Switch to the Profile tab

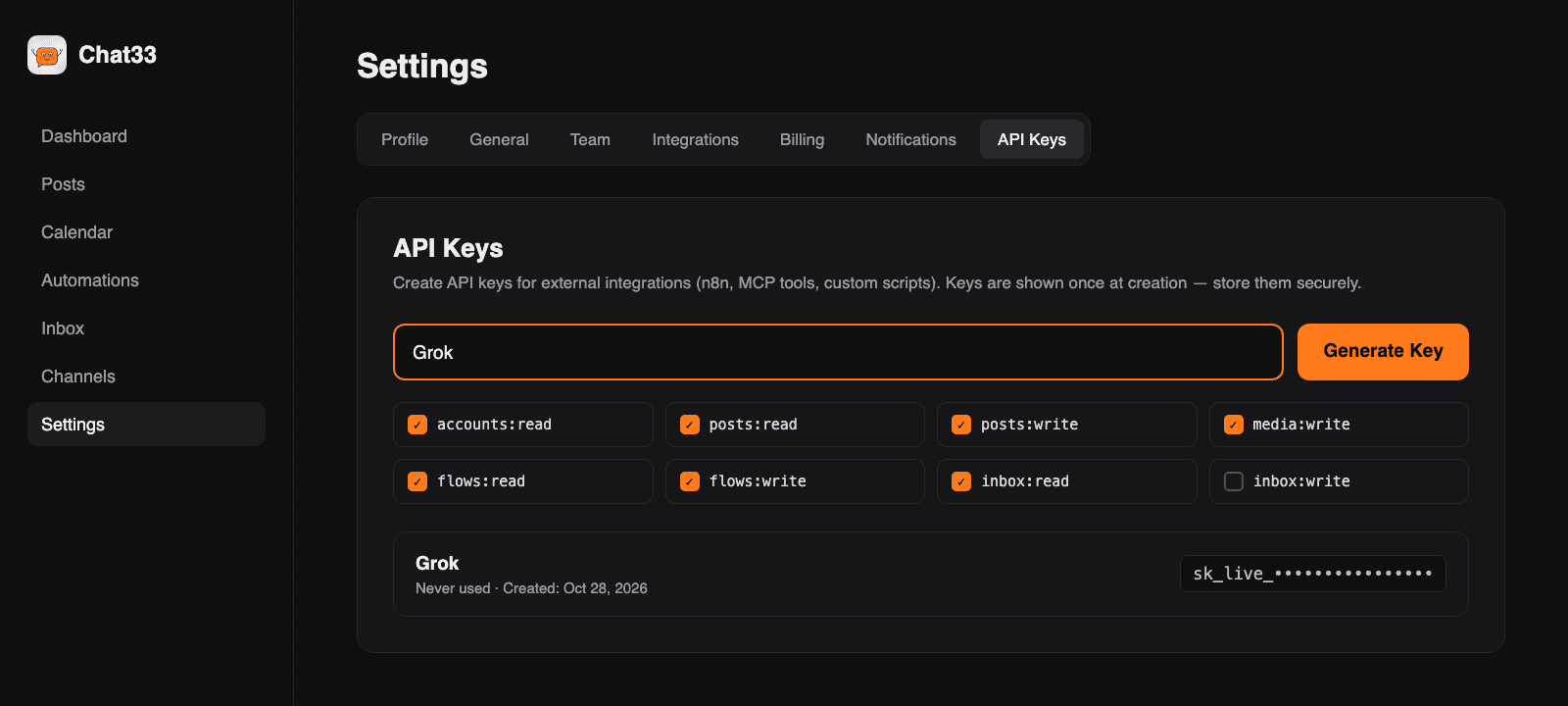click(405, 139)
